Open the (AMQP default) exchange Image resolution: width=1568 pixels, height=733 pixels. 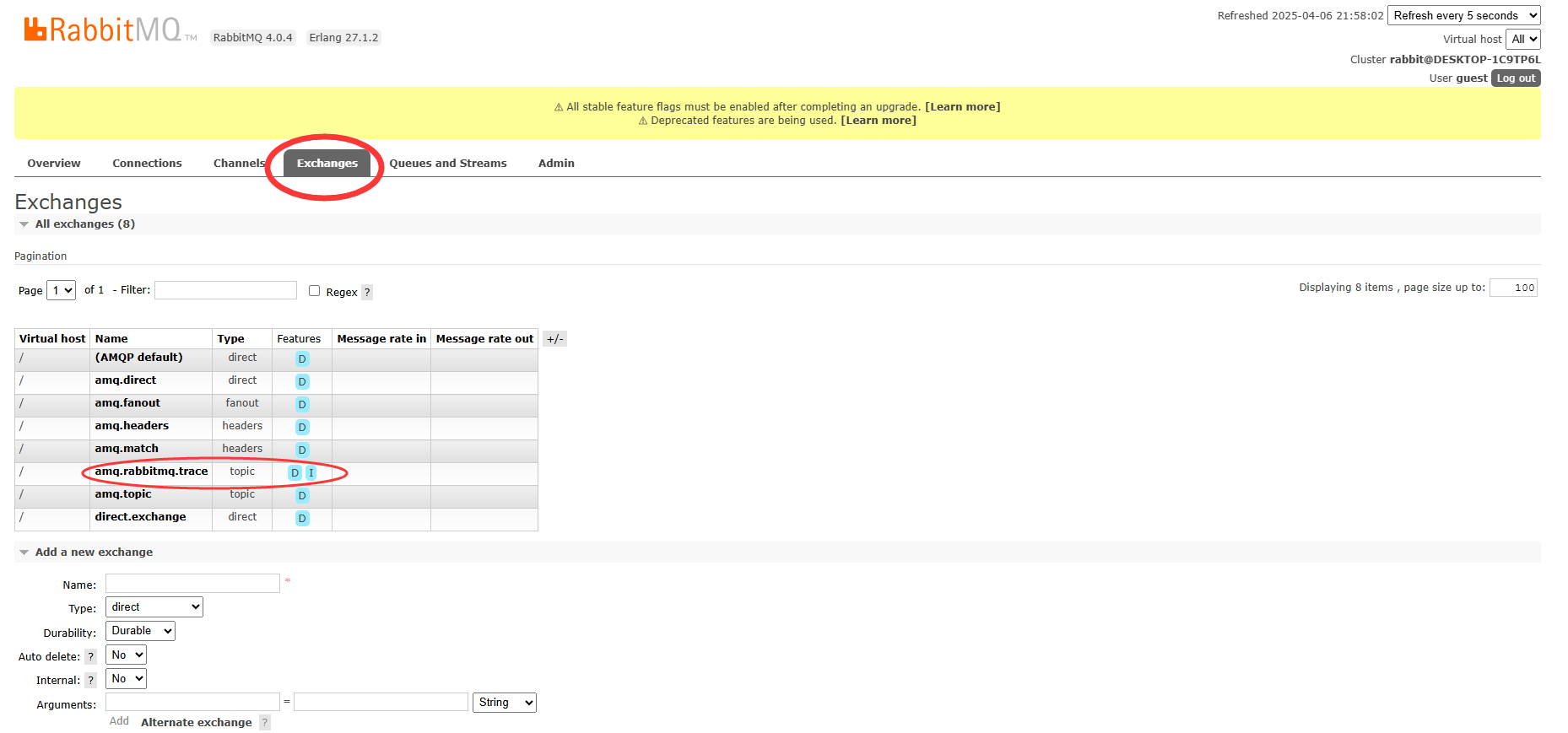138,357
